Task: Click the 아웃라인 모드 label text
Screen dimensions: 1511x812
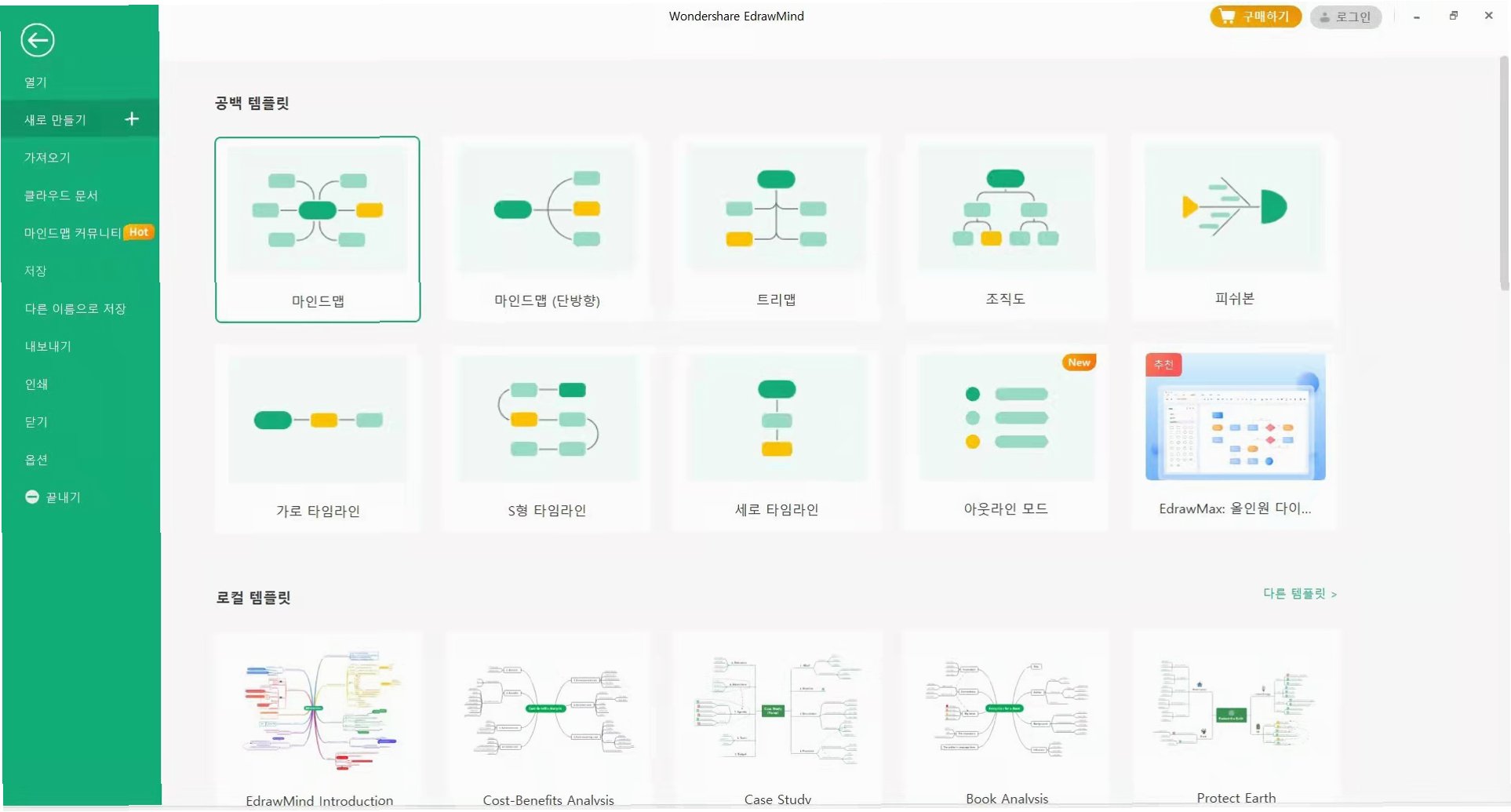Action: pos(1006,508)
